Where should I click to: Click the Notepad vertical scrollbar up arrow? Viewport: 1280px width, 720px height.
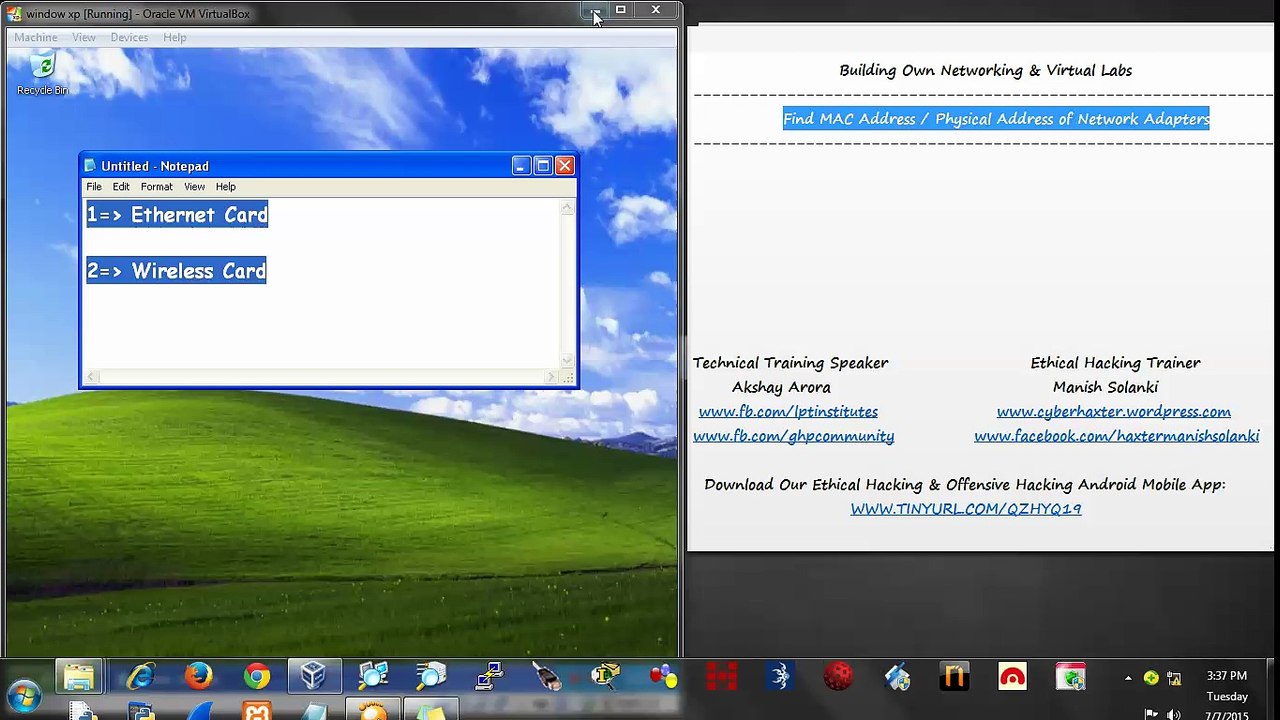567,208
